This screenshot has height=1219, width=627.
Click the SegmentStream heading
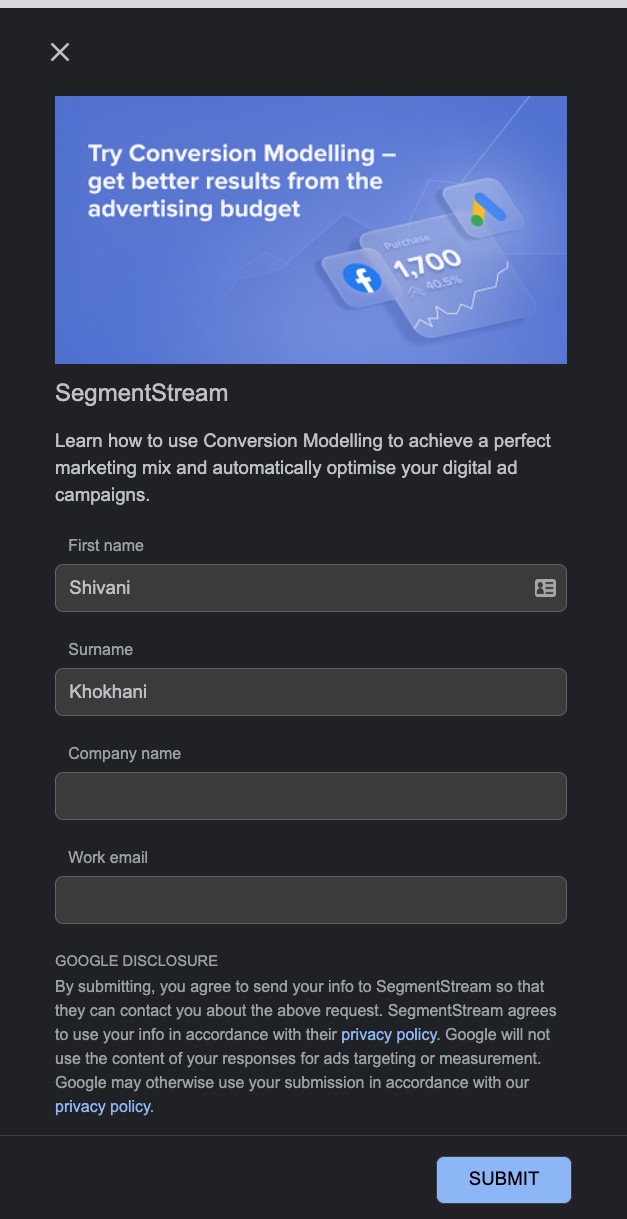coord(142,393)
